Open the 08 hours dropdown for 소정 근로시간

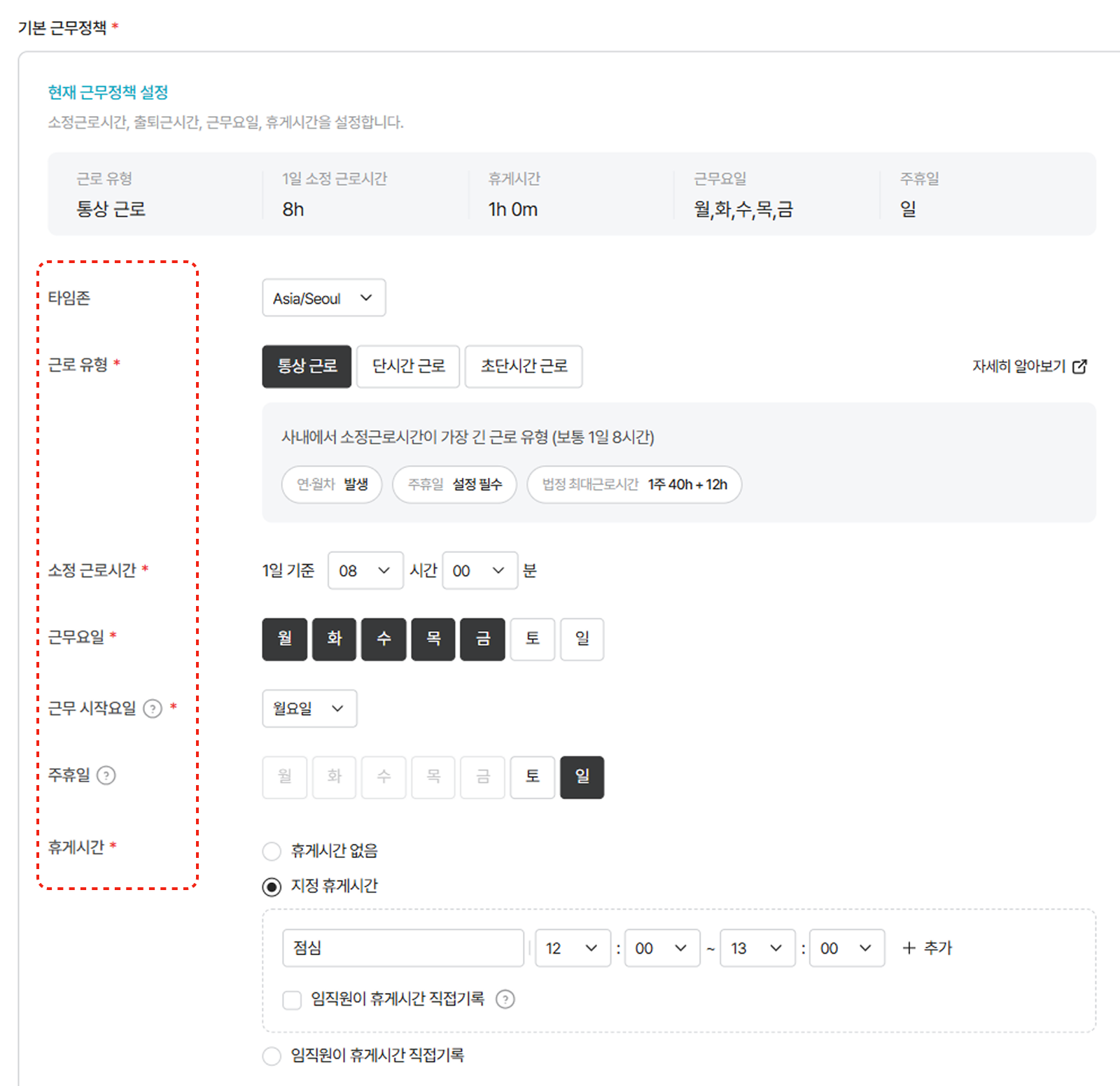365,570
